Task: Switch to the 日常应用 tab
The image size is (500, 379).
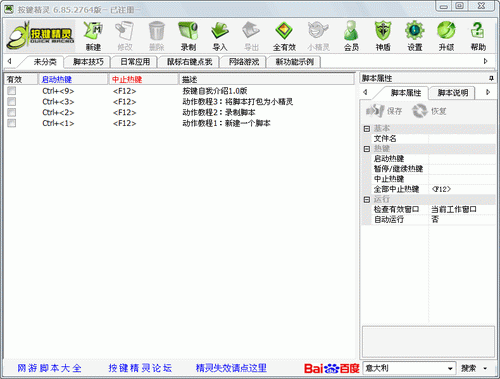Action: [x=135, y=62]
